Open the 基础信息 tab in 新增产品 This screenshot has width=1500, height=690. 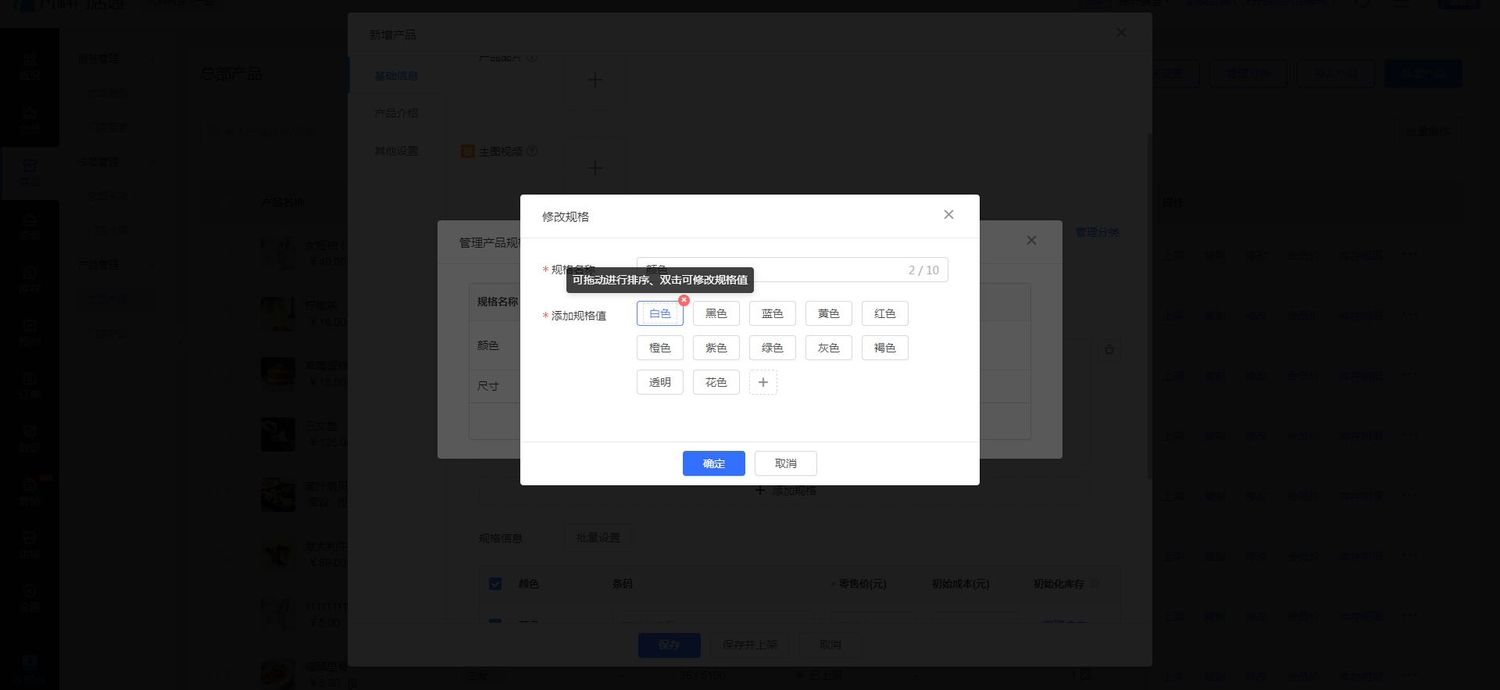coord(396,75)
